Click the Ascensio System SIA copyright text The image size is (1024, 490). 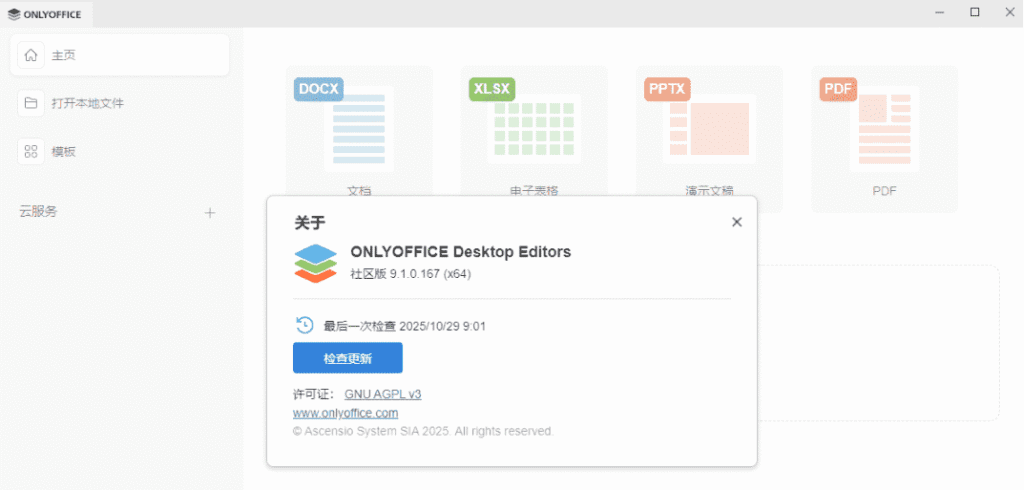pos(423,431)
